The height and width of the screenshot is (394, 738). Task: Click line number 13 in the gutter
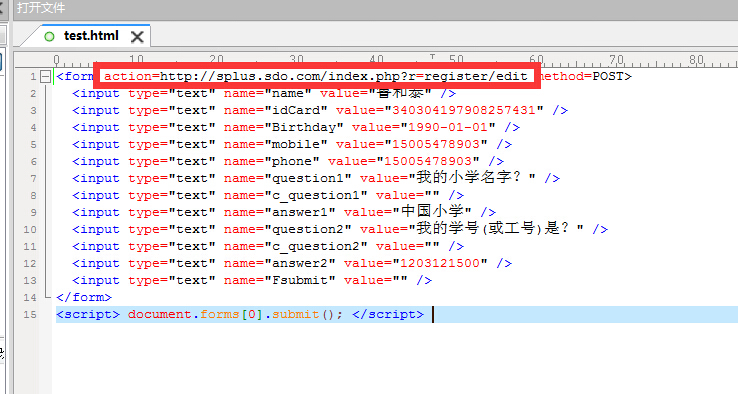click(x=30, y=280)
